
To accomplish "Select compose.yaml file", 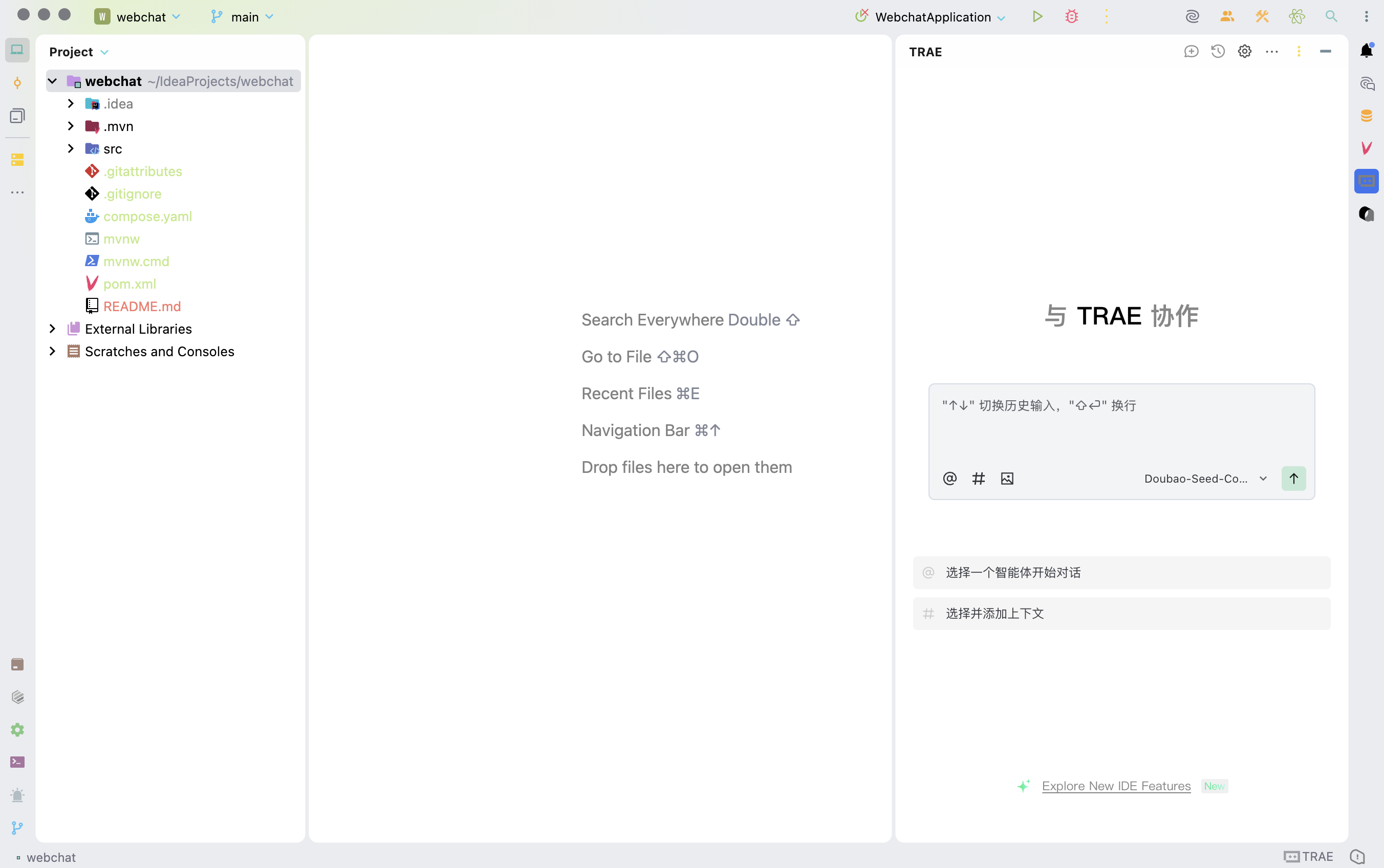I will (x=147, y=216).
